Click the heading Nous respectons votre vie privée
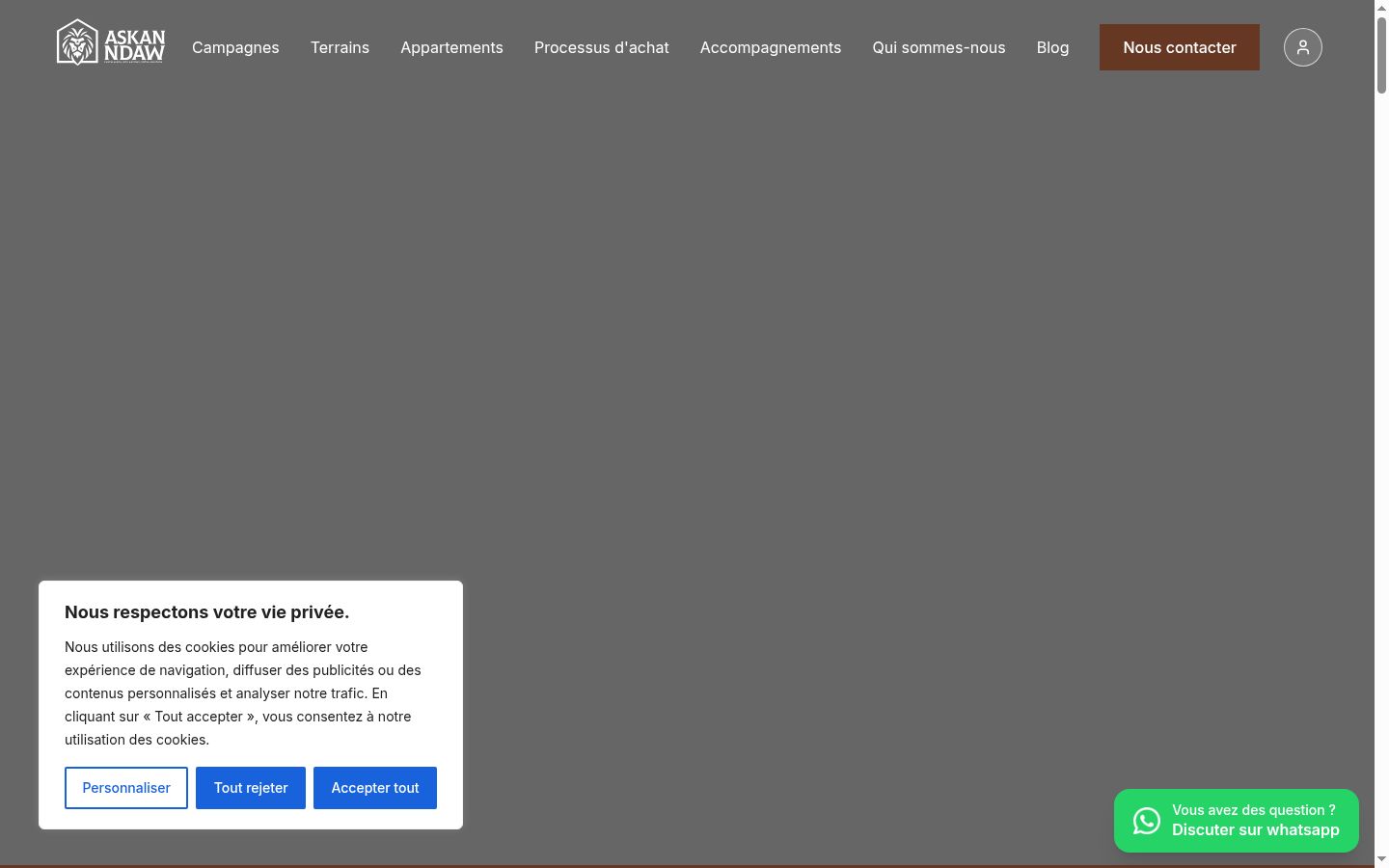This screenshot has width=1389, height=868. click(x=206, y=612)
